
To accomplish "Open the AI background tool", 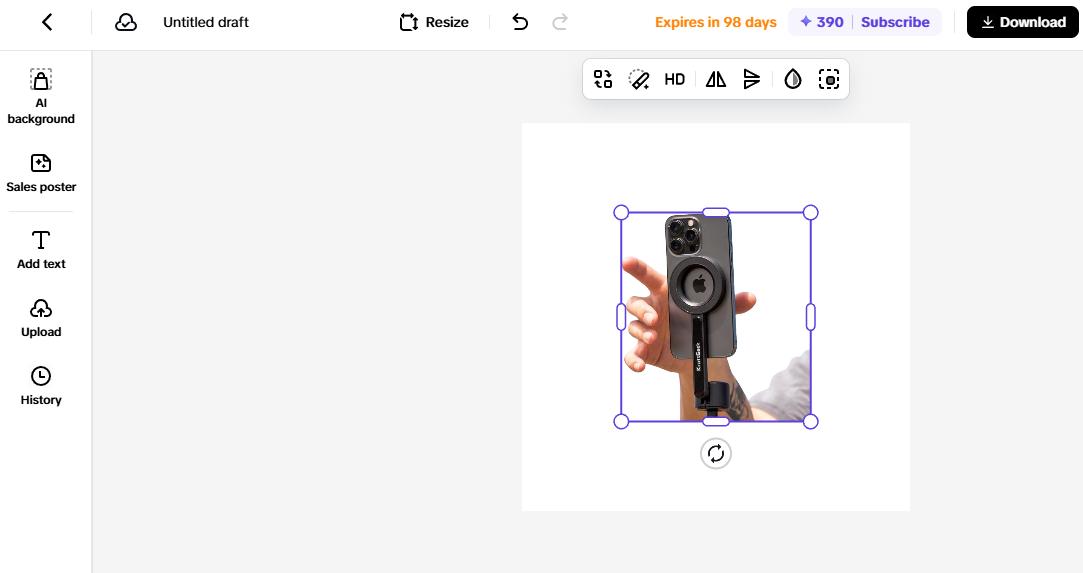I will coord(41,97).
